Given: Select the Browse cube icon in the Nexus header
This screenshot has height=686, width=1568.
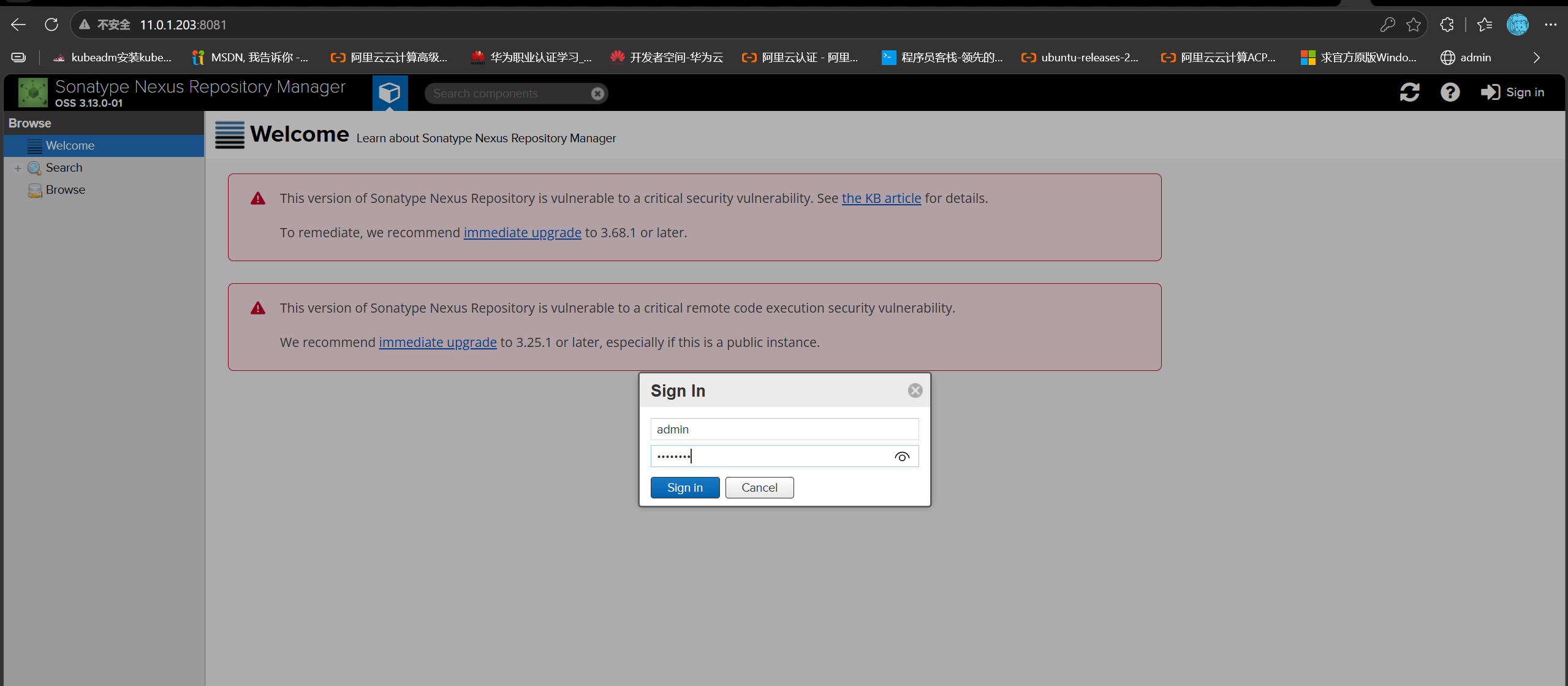Looking at the screenshot, I should 390,93.
